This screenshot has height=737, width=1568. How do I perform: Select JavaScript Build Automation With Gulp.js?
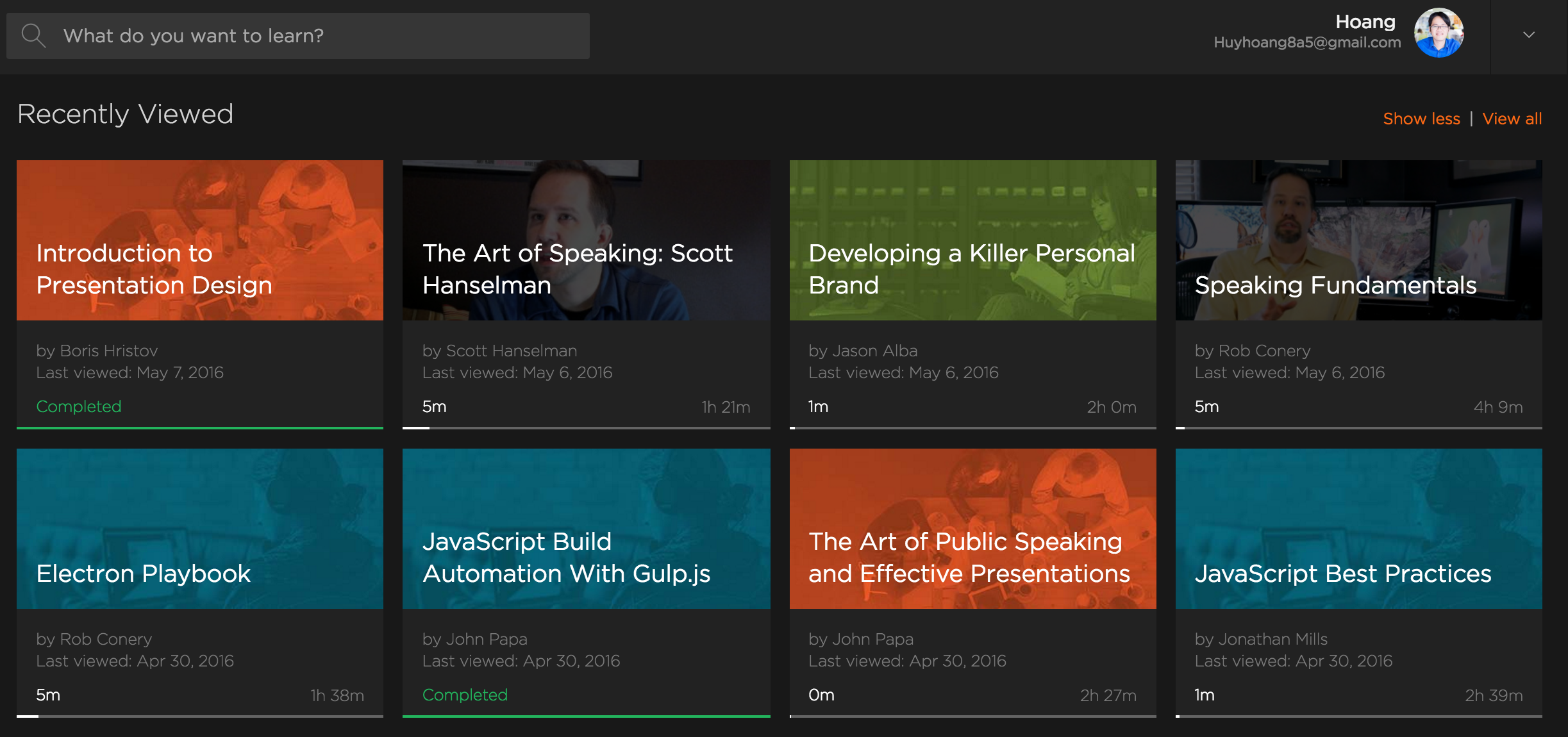[586, 529]
